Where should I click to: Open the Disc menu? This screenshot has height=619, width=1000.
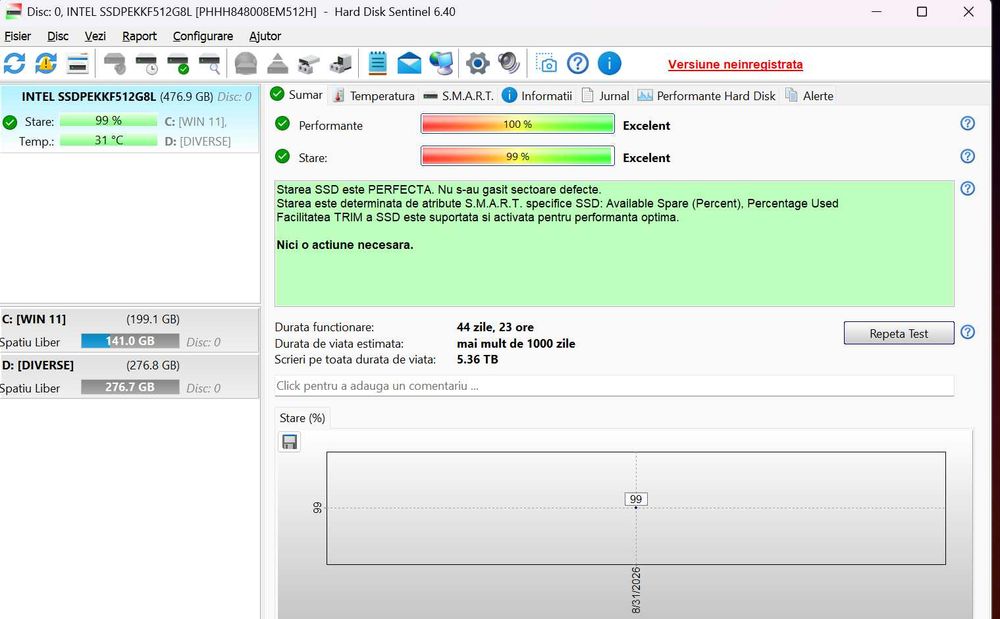point(57,36)
